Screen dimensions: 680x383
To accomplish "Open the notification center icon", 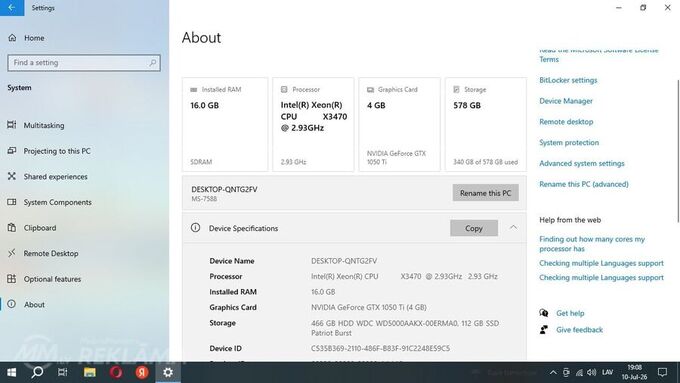I will 662,372.
